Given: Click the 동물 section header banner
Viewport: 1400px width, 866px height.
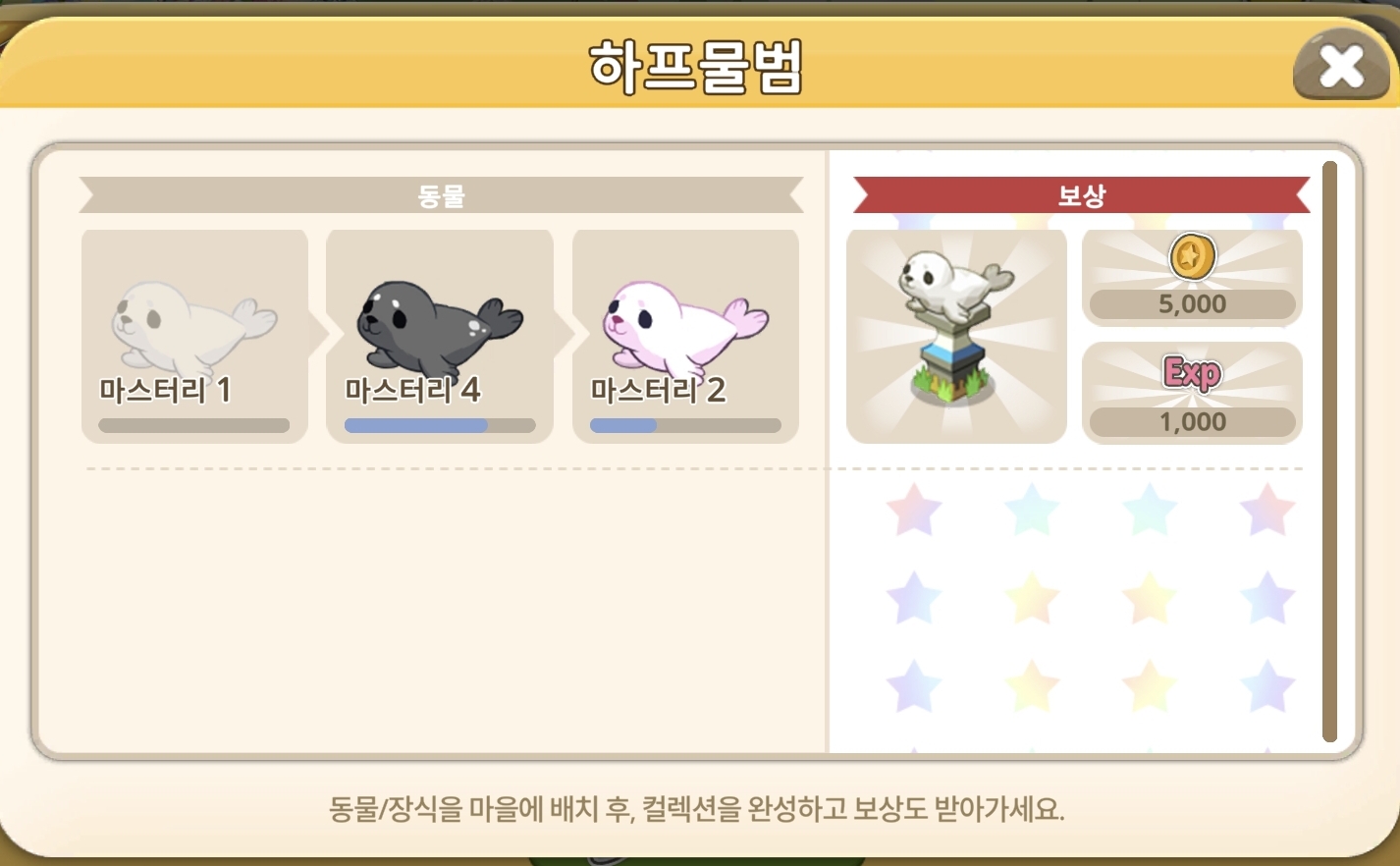Looking at the screenshot, I should pos(441,195).
